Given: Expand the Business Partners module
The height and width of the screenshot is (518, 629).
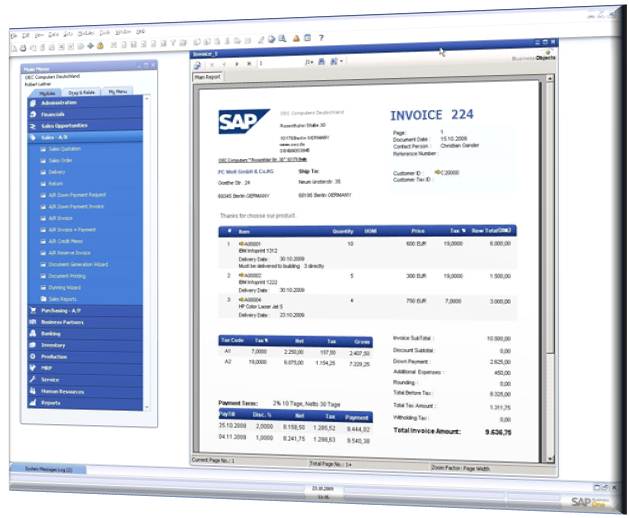Looking at the screenshot, I should pos(85,322).
